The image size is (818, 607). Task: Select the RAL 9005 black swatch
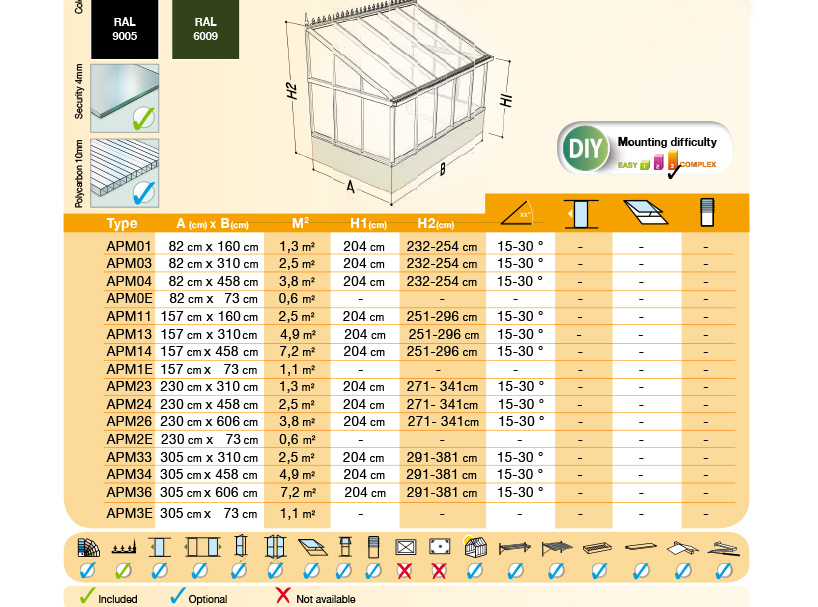point(125,29)
